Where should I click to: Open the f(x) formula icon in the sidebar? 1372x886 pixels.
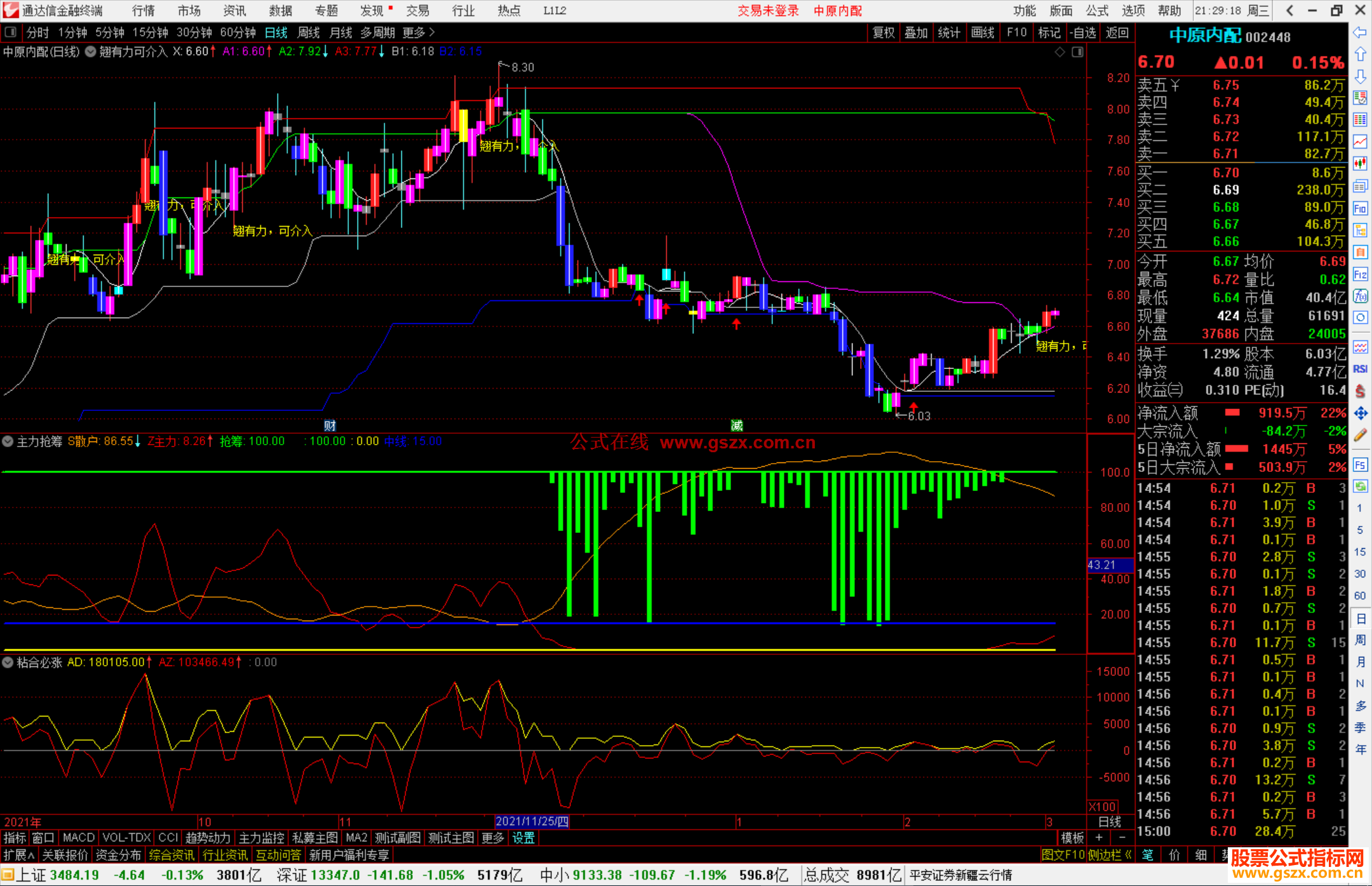click(x=1360, y=296)
